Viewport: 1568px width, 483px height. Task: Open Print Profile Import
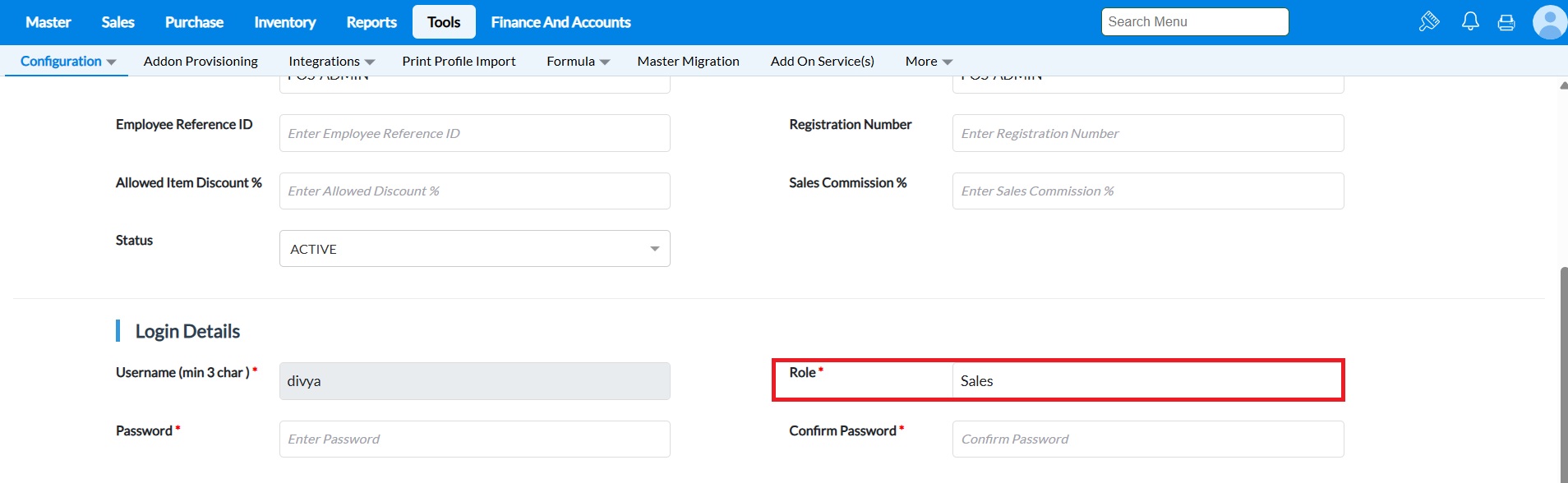click(459, 62)
